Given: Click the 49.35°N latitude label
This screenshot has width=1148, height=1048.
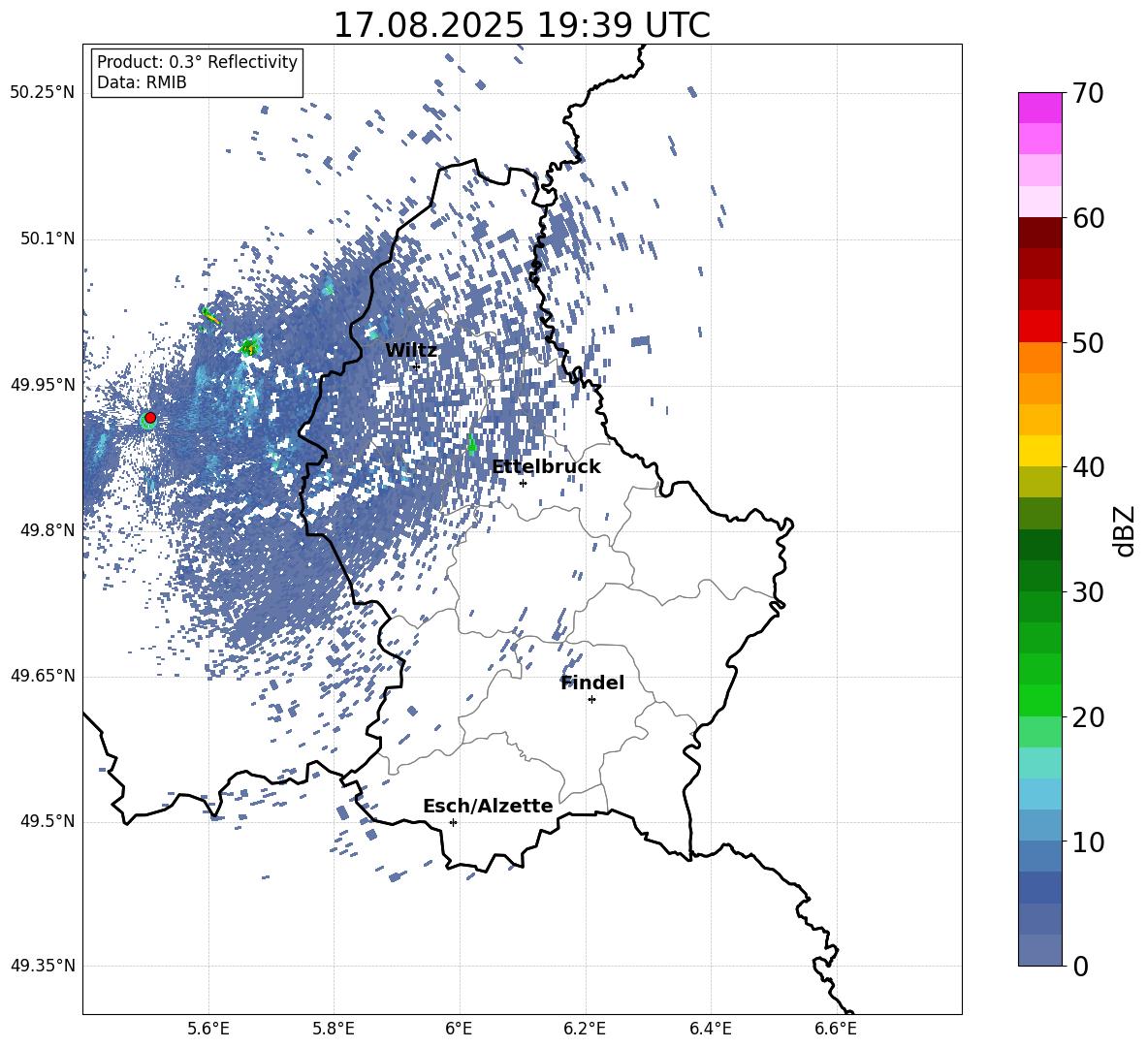Looking at the screenshot, I should [x=43, y=966].
